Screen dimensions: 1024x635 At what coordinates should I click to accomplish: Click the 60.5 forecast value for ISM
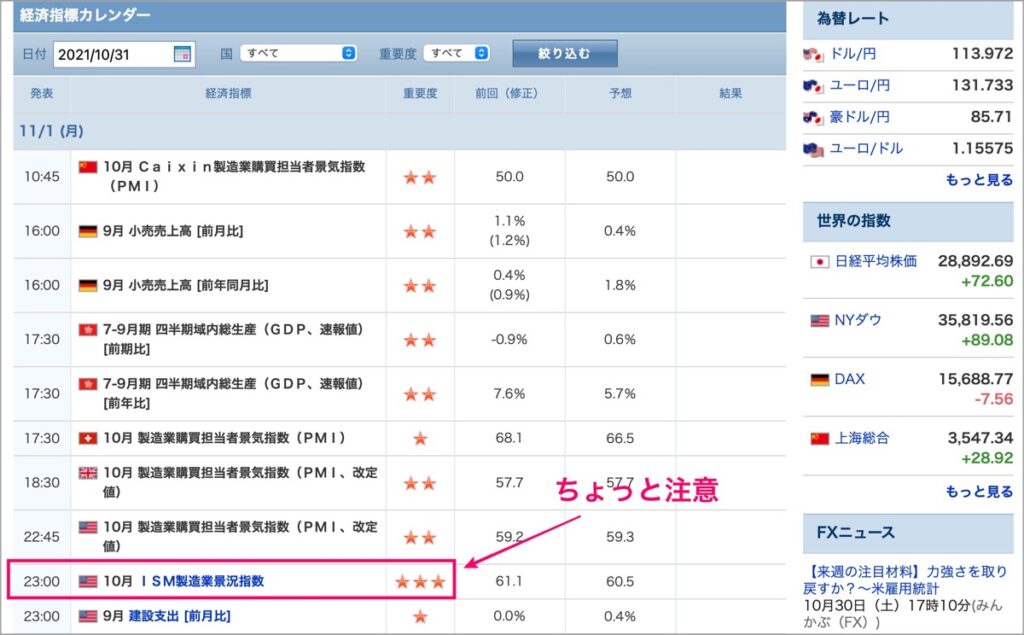click(620, 581)
